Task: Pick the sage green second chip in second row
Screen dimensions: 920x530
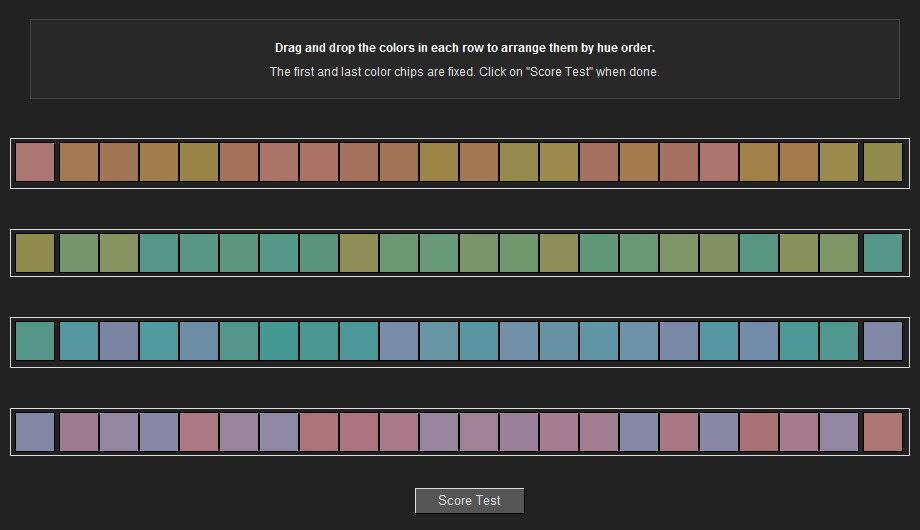Action: tap(79, 253)
